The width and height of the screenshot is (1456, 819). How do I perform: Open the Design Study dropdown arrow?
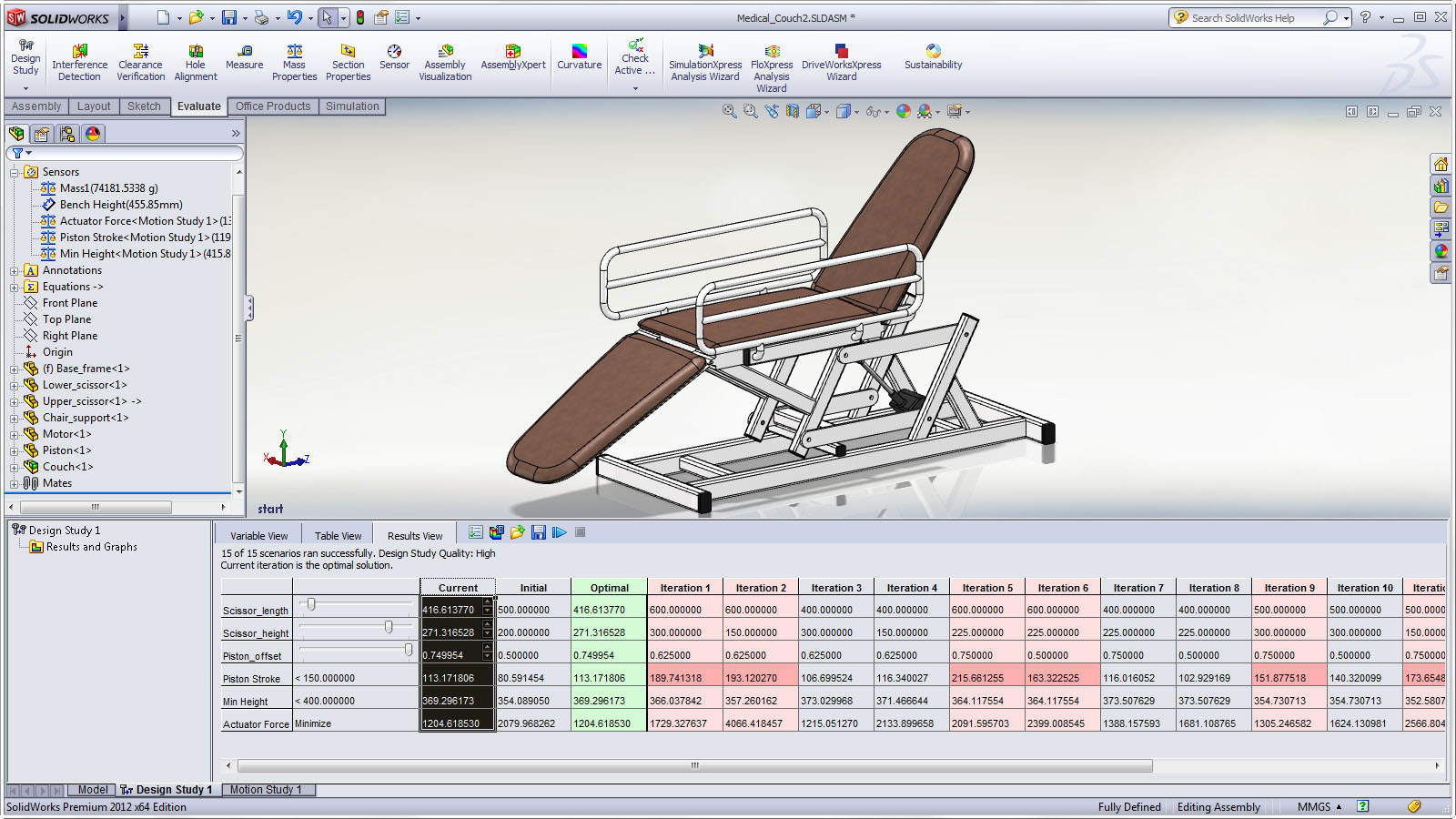(x=25, y=88)
